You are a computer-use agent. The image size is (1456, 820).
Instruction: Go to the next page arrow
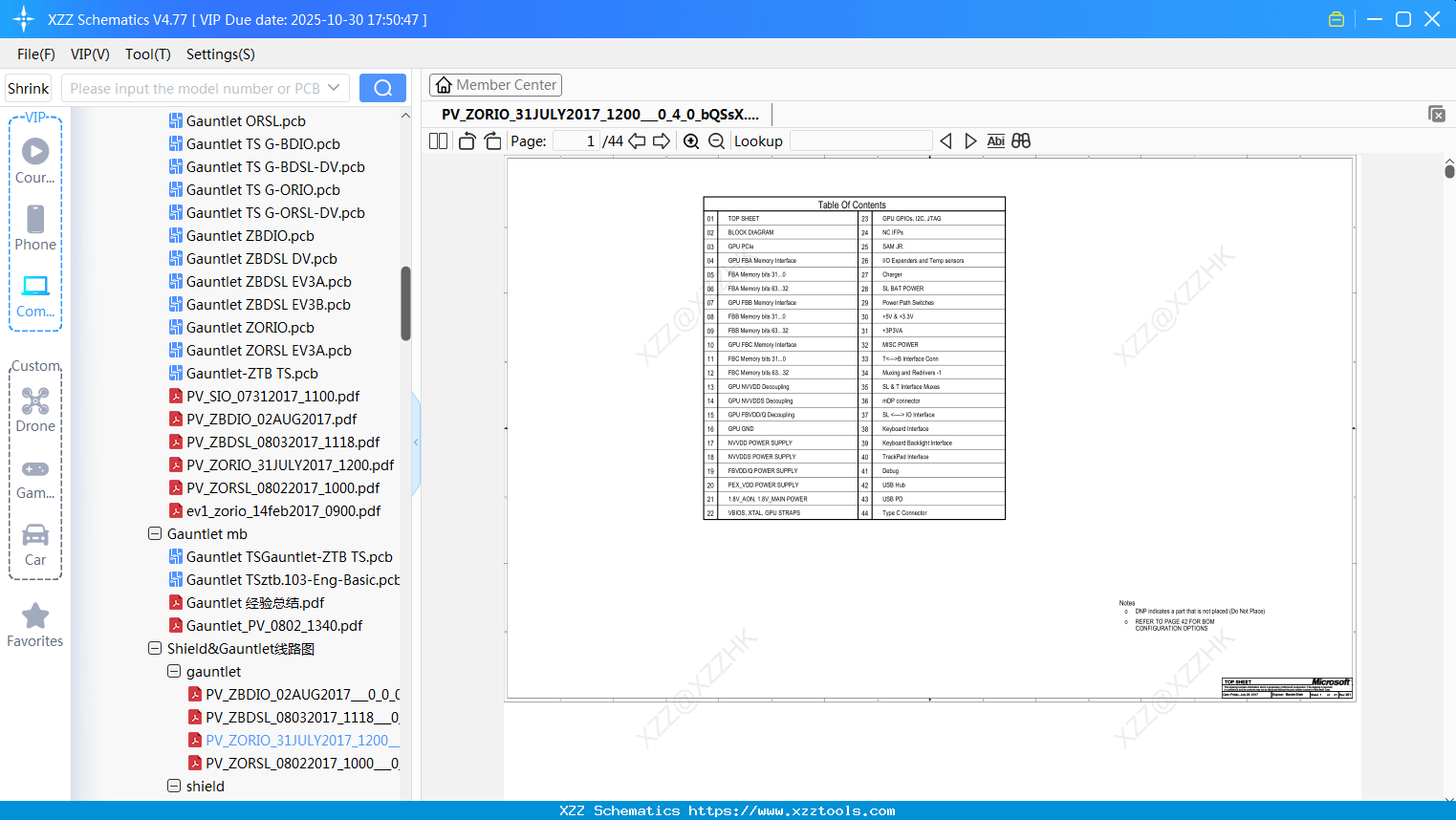[x=662, y=140]
